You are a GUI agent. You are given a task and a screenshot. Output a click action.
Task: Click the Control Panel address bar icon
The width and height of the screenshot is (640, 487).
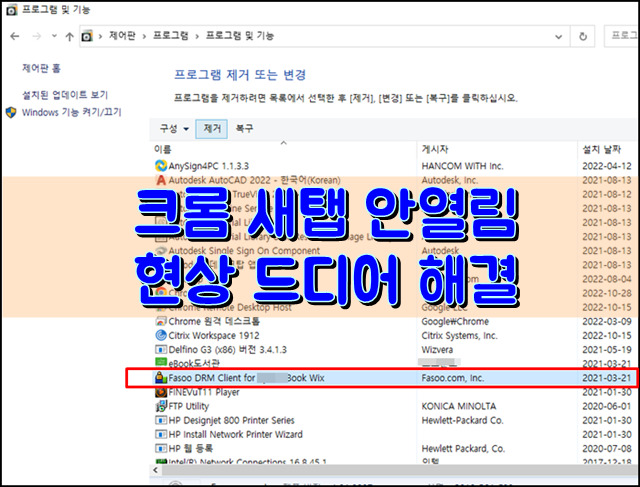point(87,36)
